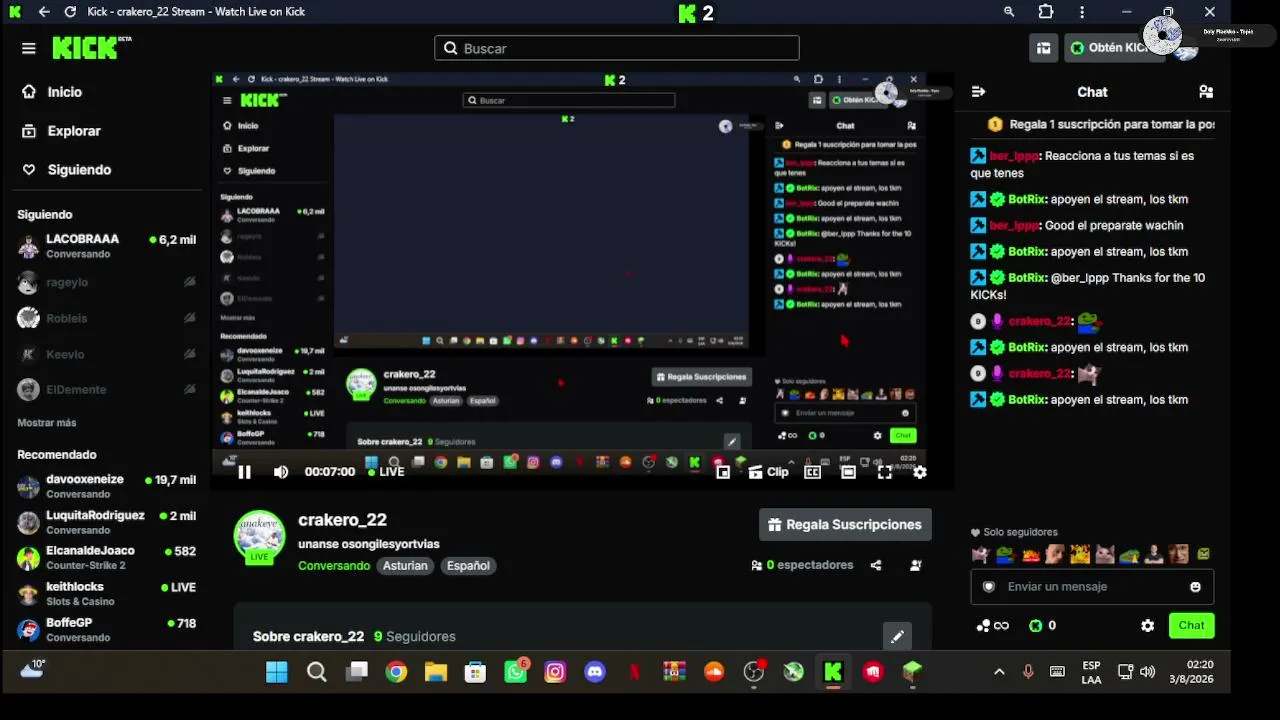
Task: Open the emoji picker in chat
Action: [1195, 587]
